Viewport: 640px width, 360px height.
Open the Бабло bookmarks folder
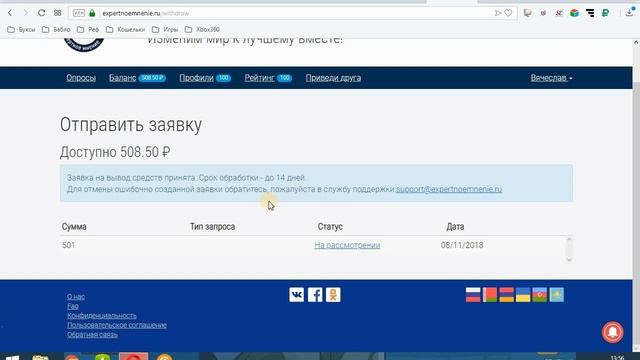pos(56,29)
